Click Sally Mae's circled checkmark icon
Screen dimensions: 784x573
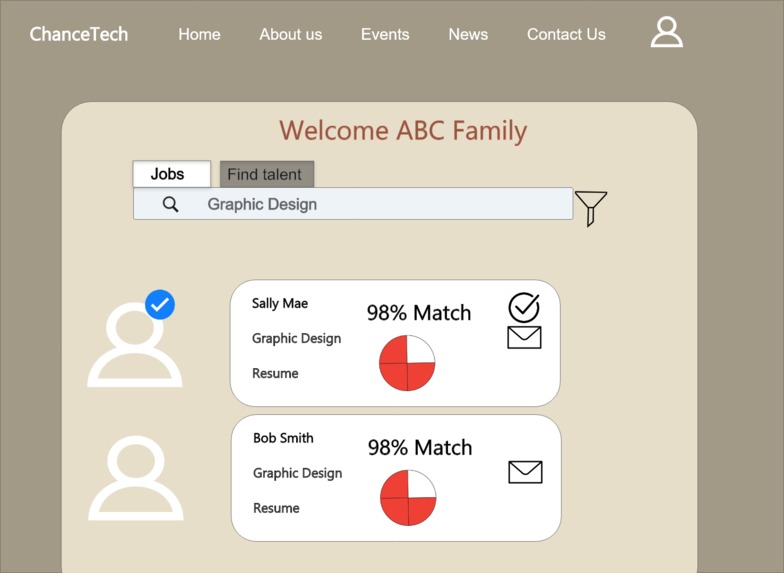click(524, 307)
